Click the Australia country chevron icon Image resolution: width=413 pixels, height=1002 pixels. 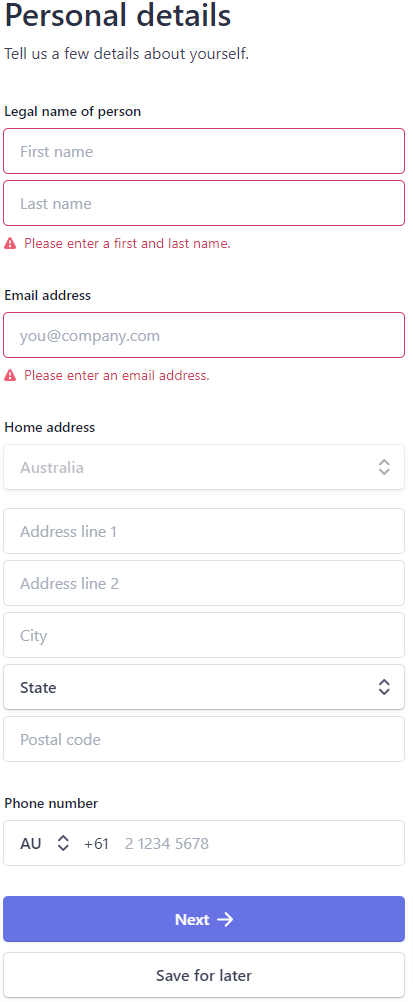384,467
